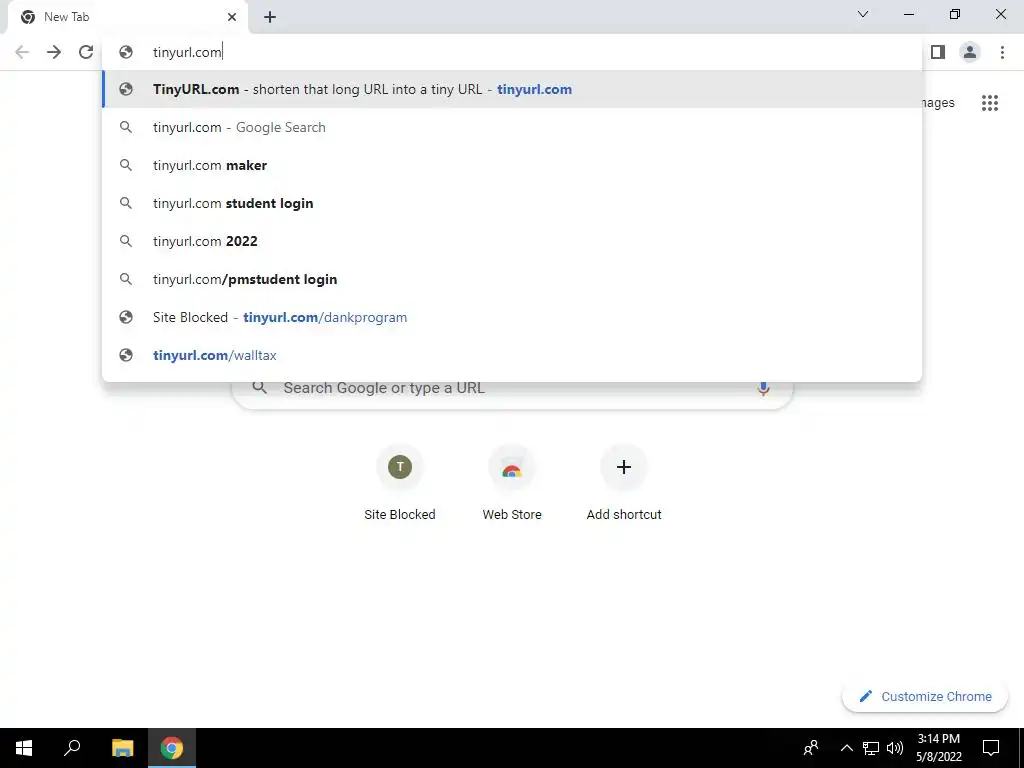1024x768 pixels.
Task: Open a new tab with plus button
Action: (x=270, y=18)
